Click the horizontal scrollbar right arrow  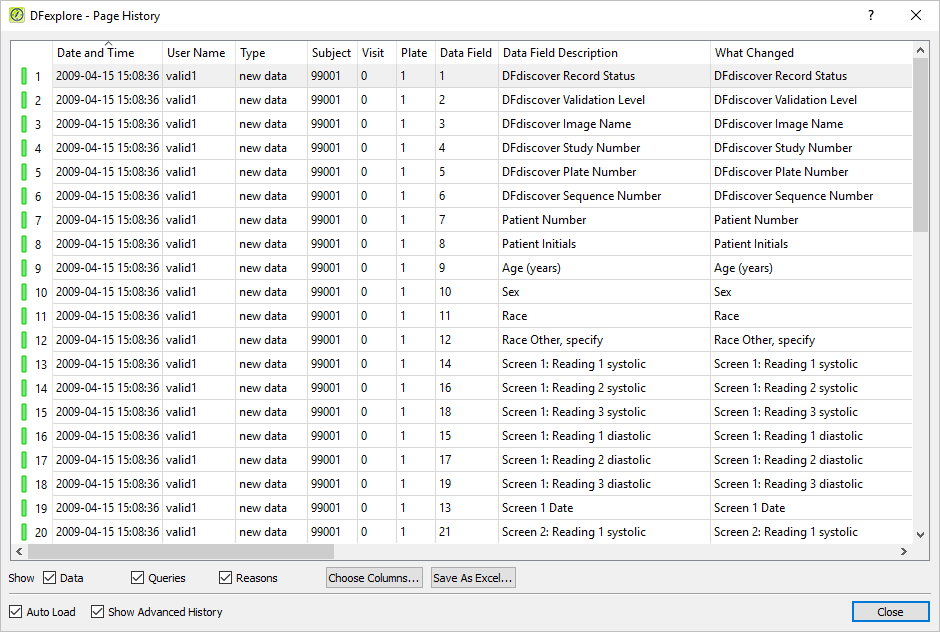pyautogui.click(x=903, y=551)
